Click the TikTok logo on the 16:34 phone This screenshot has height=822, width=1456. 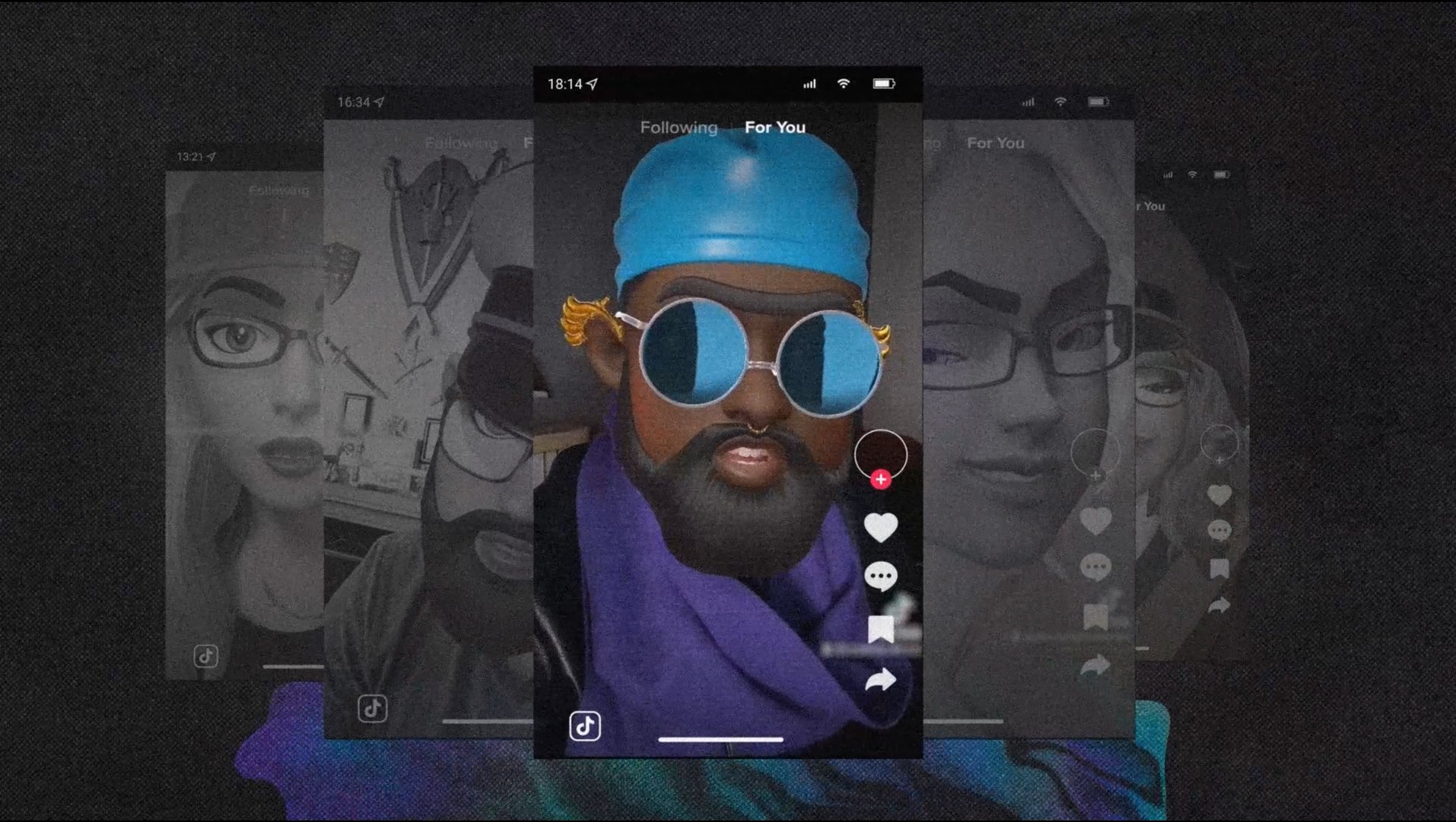[x=373, y=709]
